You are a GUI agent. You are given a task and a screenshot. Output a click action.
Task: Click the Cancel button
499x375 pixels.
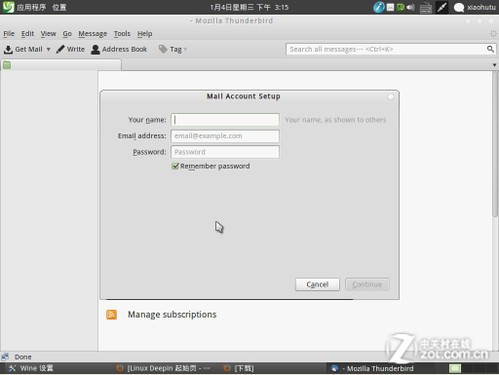317,284
